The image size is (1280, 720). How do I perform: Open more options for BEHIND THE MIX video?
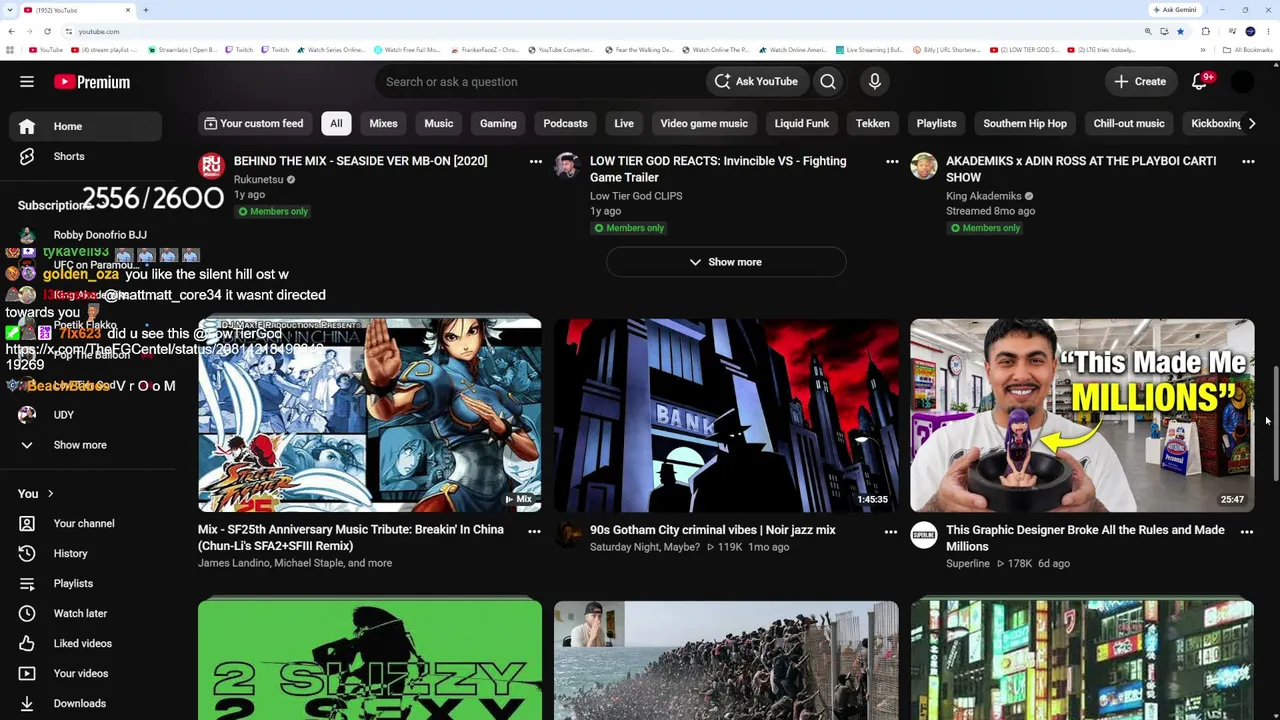[x=536, y=161]
